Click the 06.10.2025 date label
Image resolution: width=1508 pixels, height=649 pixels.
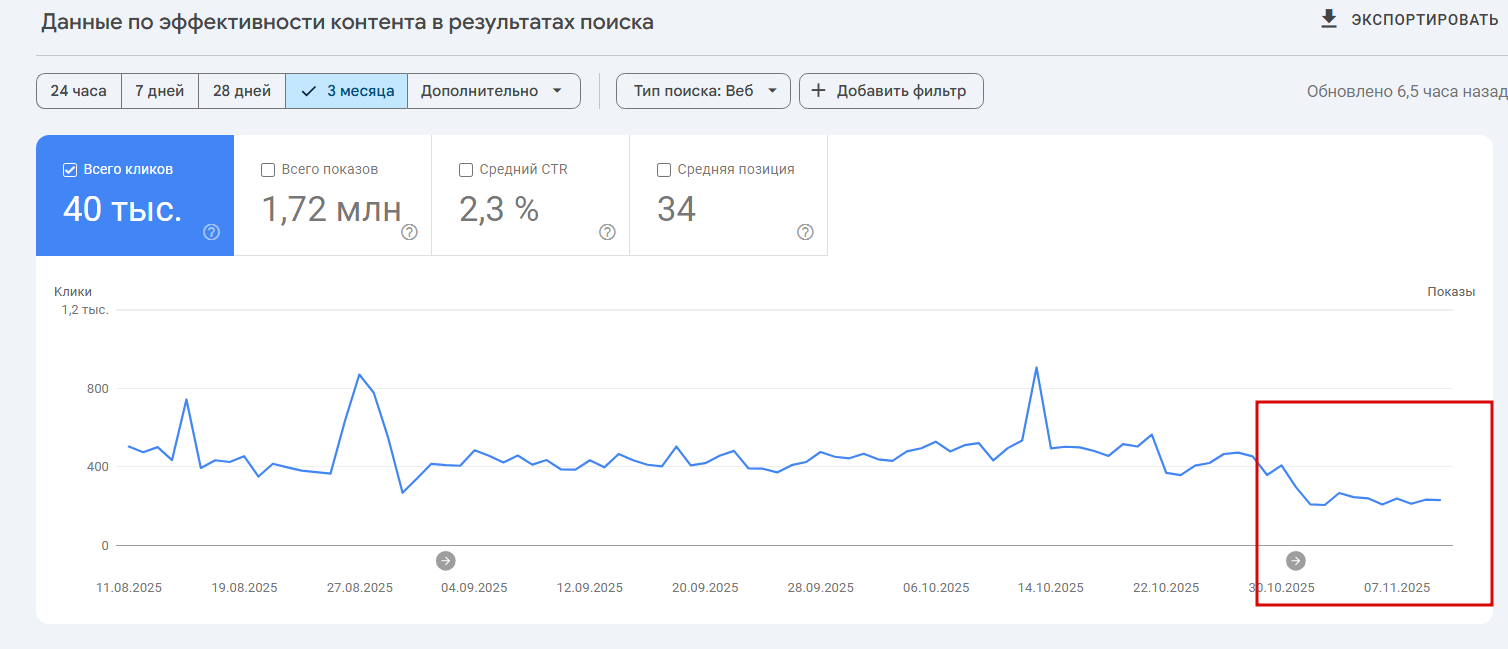[x=936, y=588]
